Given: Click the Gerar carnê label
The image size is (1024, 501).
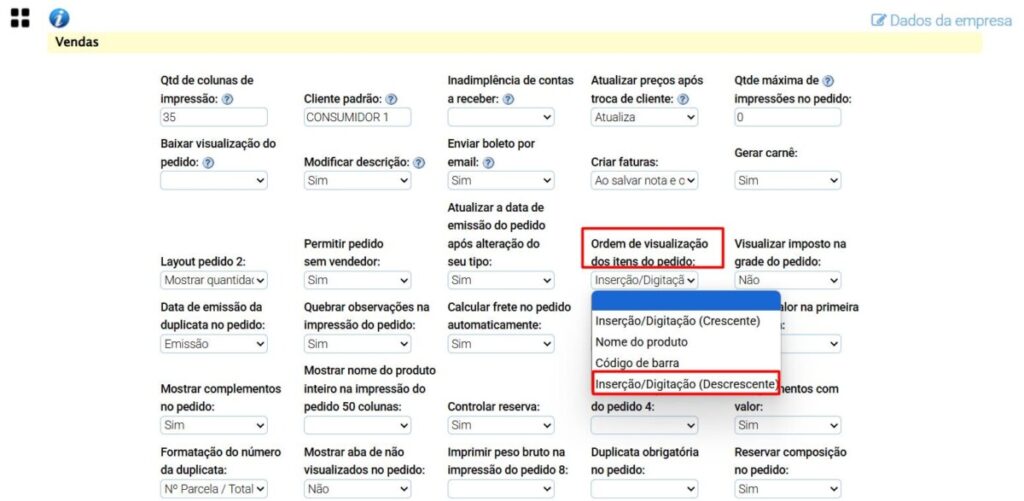Looking at the screenshot, I should tap(766, 152).
